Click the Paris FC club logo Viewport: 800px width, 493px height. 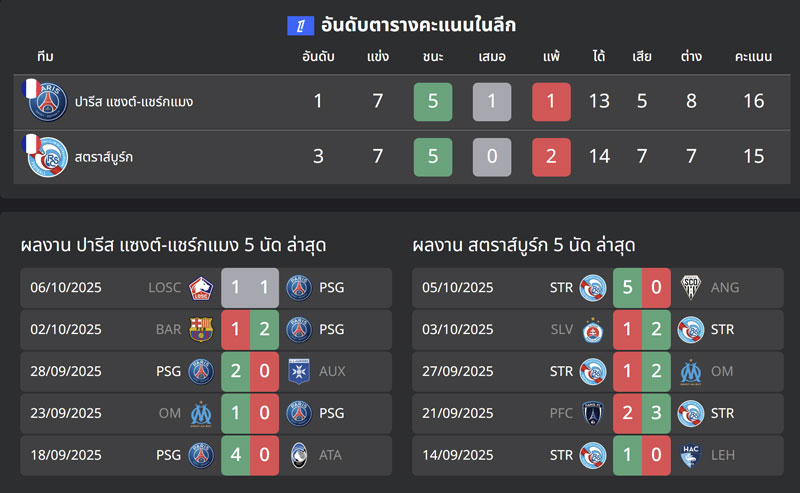pos(592,413)
